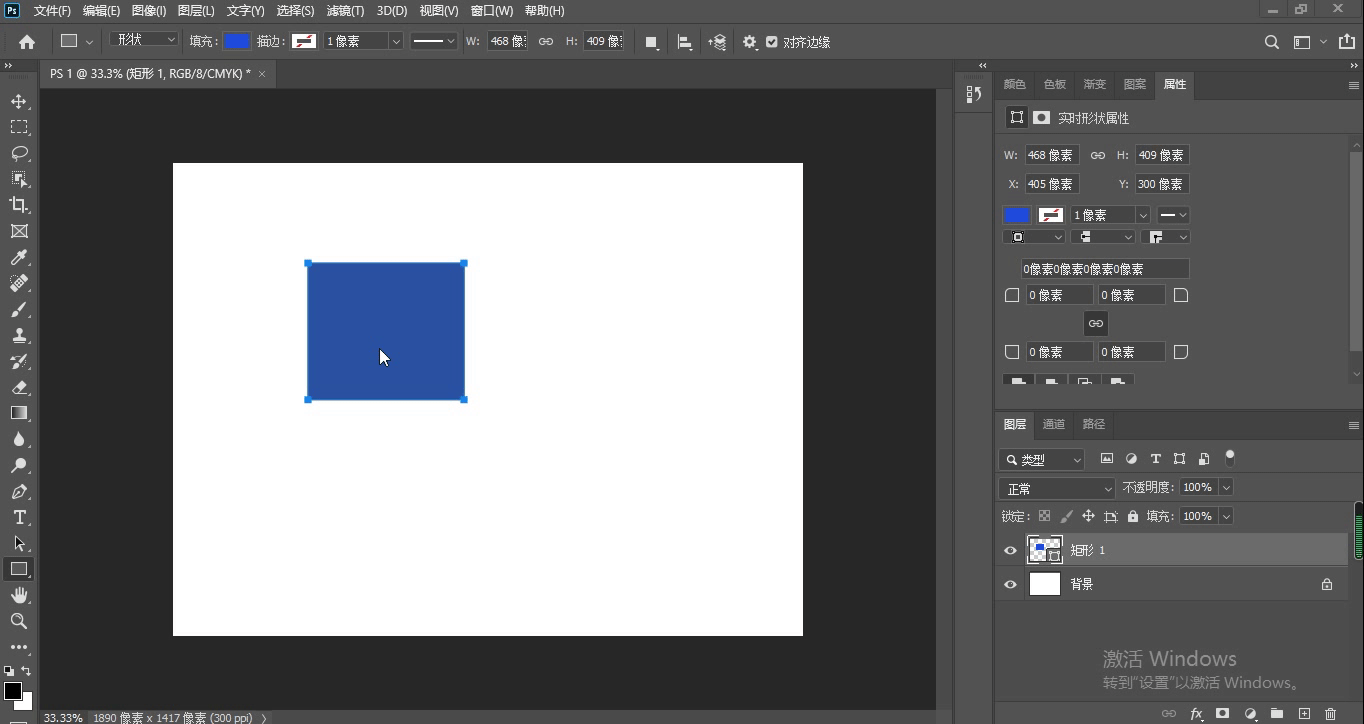The image size is (1364, 724).
Task: Select the Rectangle shape tool
Action: [19, 569]
